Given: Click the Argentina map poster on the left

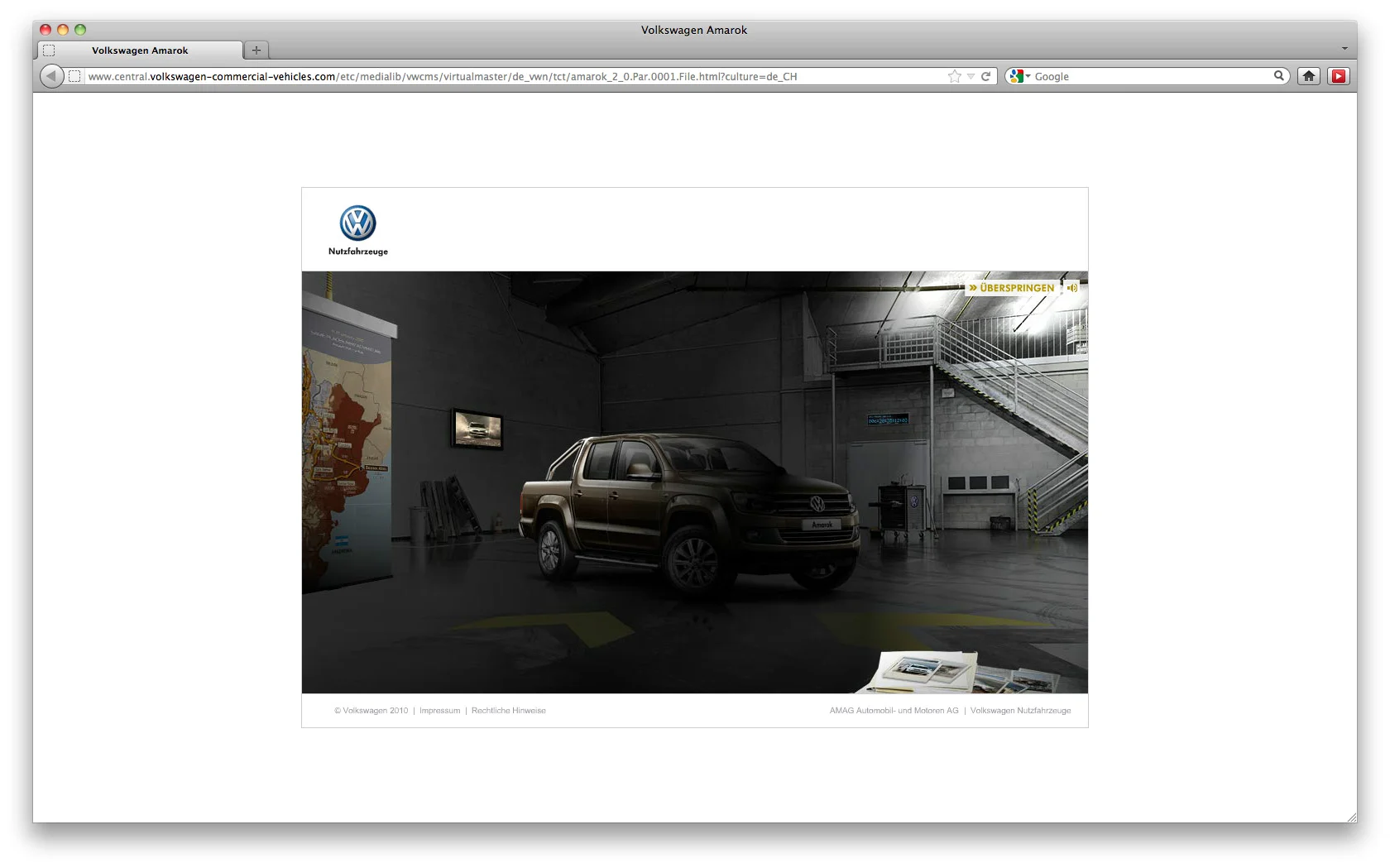Looking at the screenshot, I should point(347,441).
